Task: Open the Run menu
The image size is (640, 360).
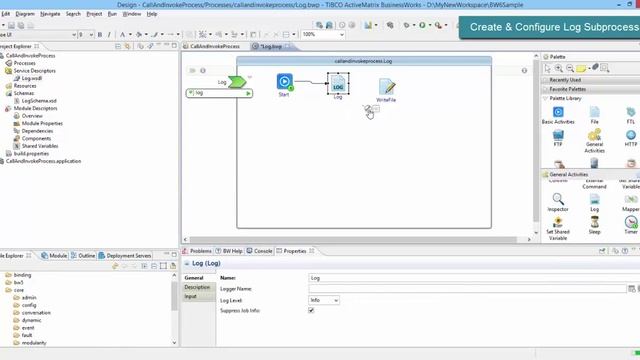Action: [112, 14]
